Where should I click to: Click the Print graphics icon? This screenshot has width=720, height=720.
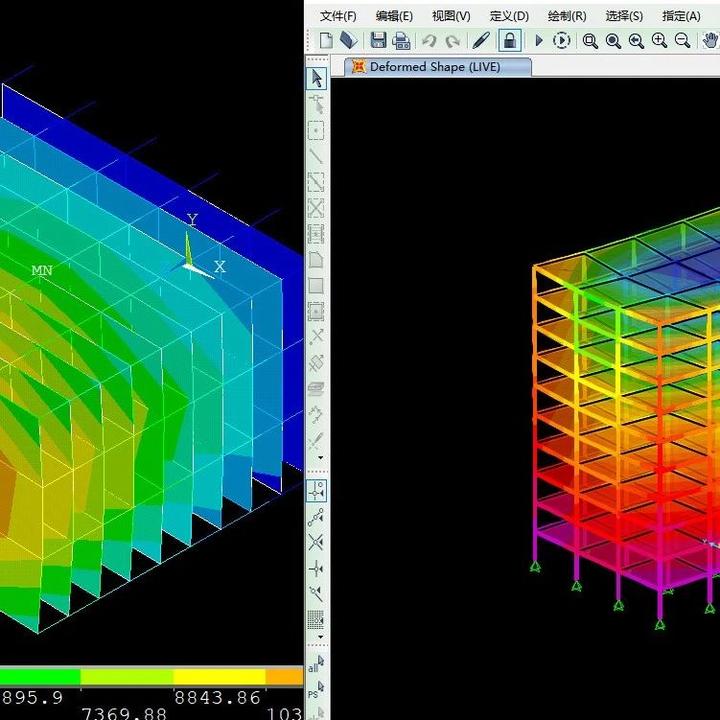pyautogui.click(x=401, y=41)
